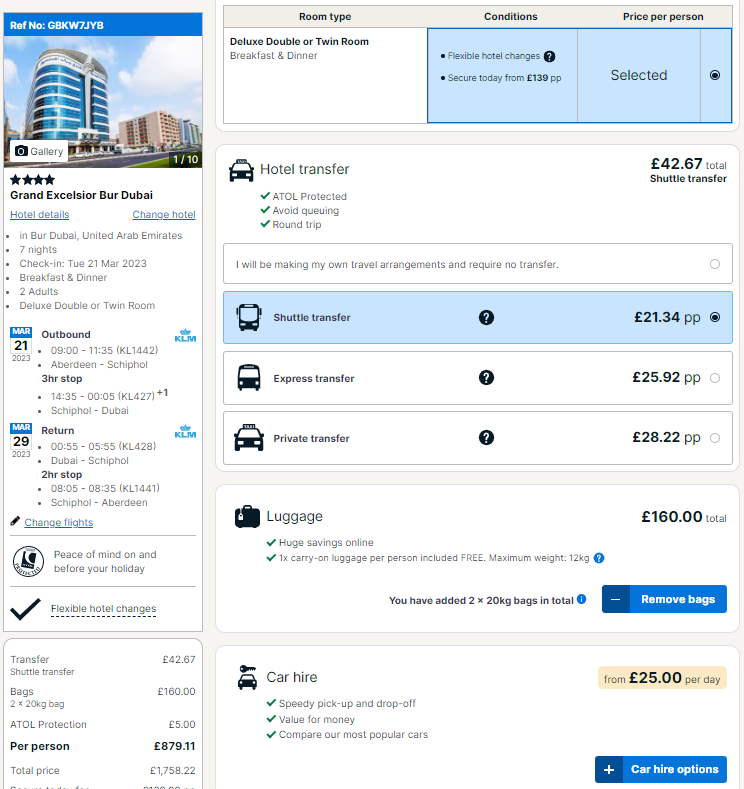Select Shuttle transfer radio button

pyautogui.click(x=714, y=318)
